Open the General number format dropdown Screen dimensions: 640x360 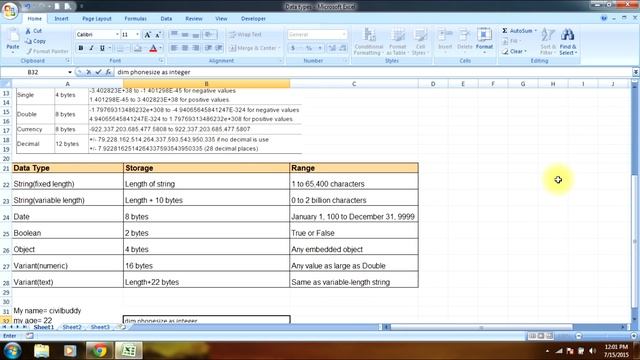pos(344,35)
